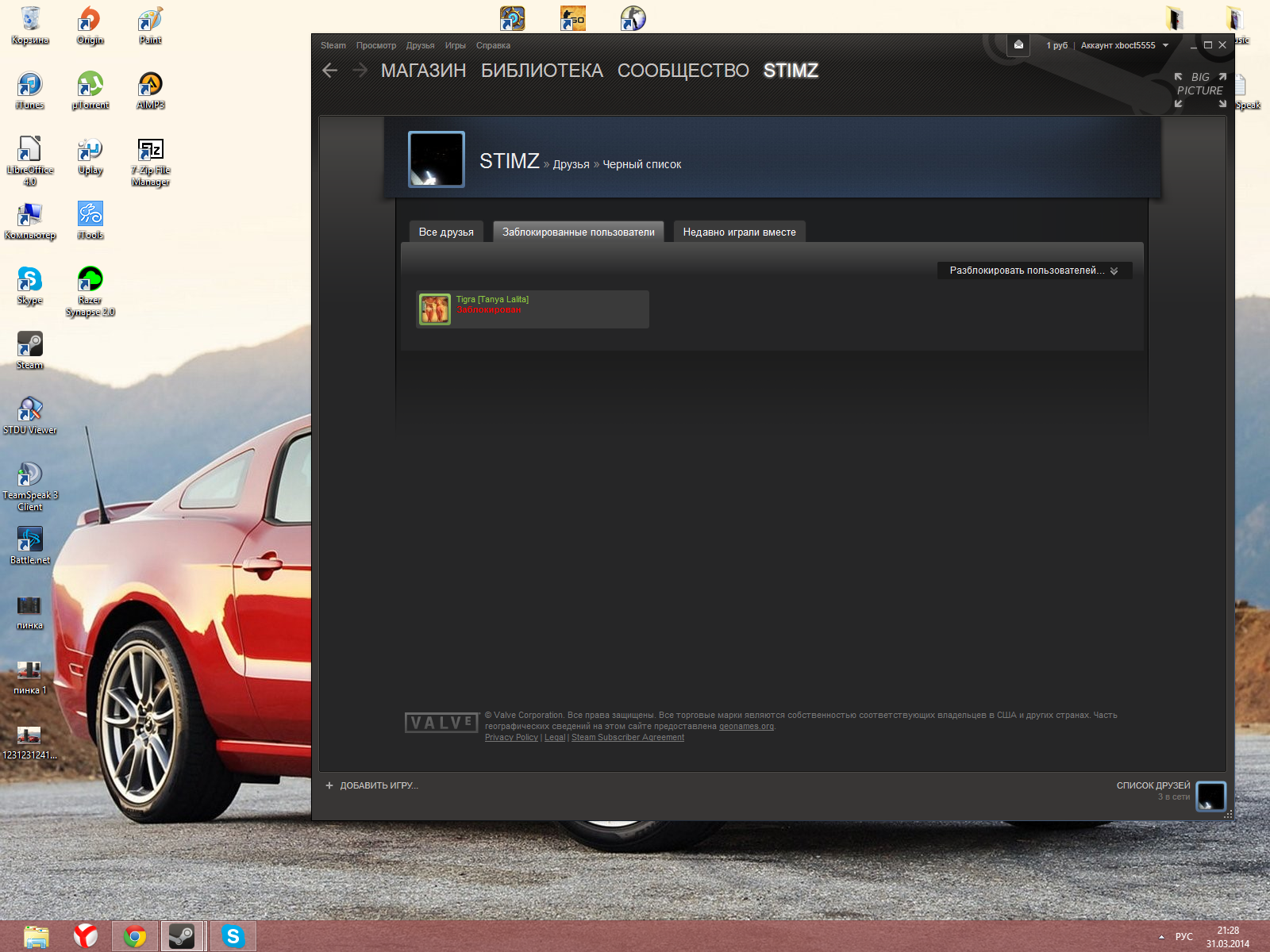Open the iTunes desktop shortcut
1270x952 pixels.
coord(30,90)
